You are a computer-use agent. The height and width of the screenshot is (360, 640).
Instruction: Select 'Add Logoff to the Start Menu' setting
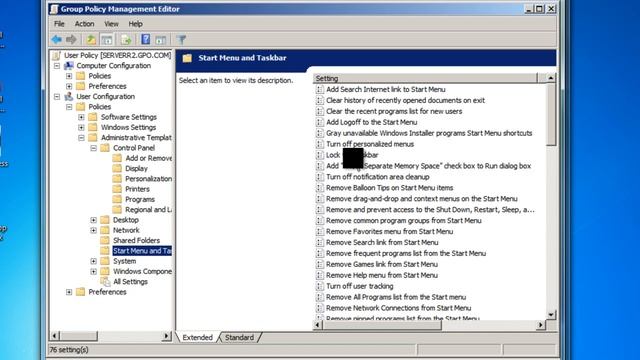[371, 122]
